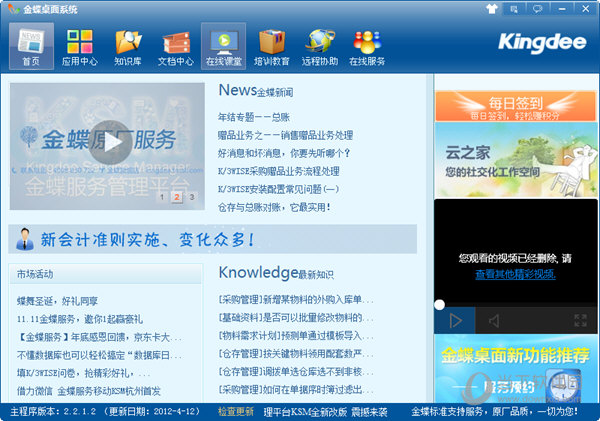Image resolution: width=600 pixels, height=421 pixels.
Task: Click 检查更新 check for updates
Action: pyautogui.click(x=236, y=411)
